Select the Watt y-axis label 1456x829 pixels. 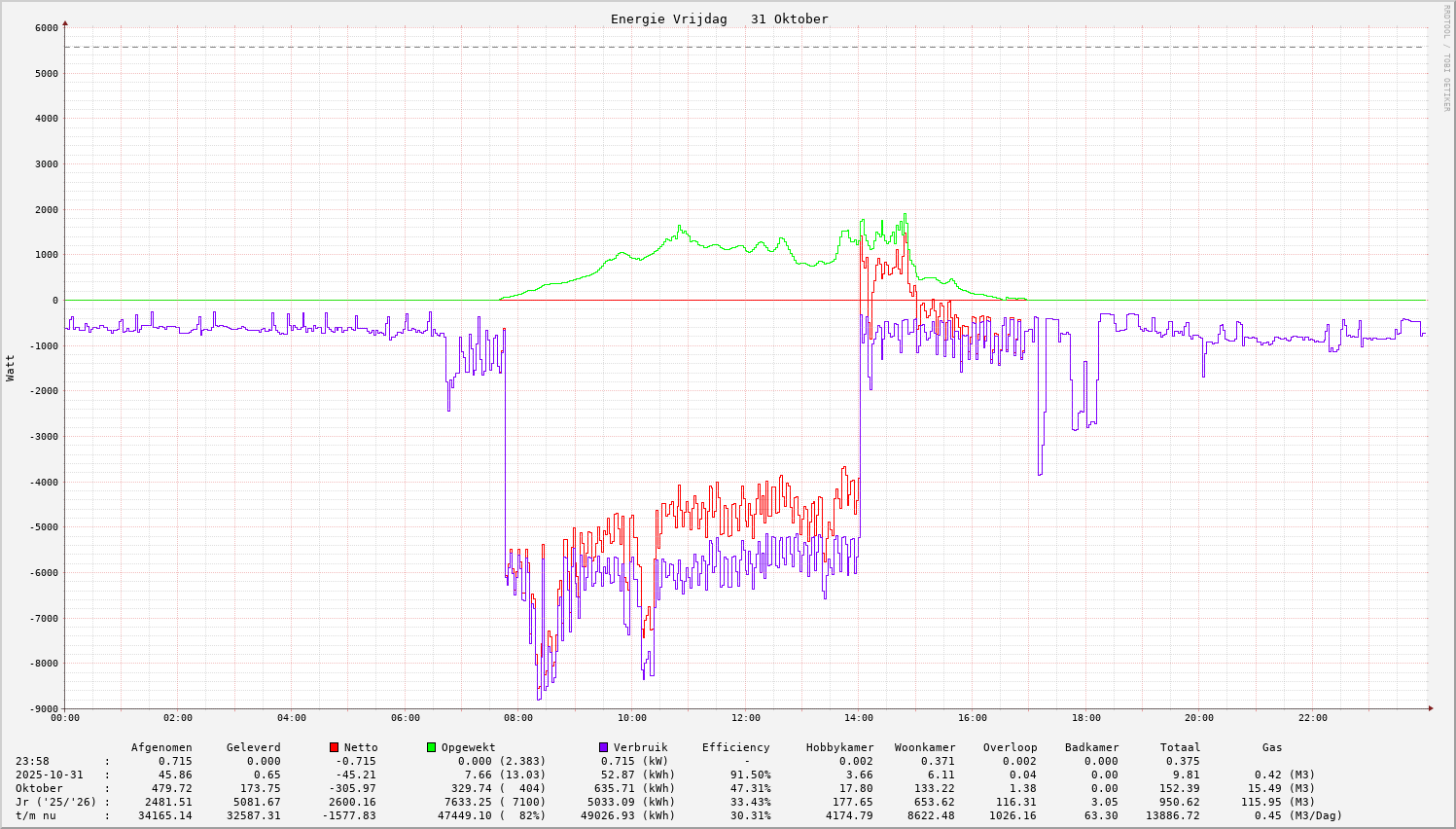(x=11, y=368)
